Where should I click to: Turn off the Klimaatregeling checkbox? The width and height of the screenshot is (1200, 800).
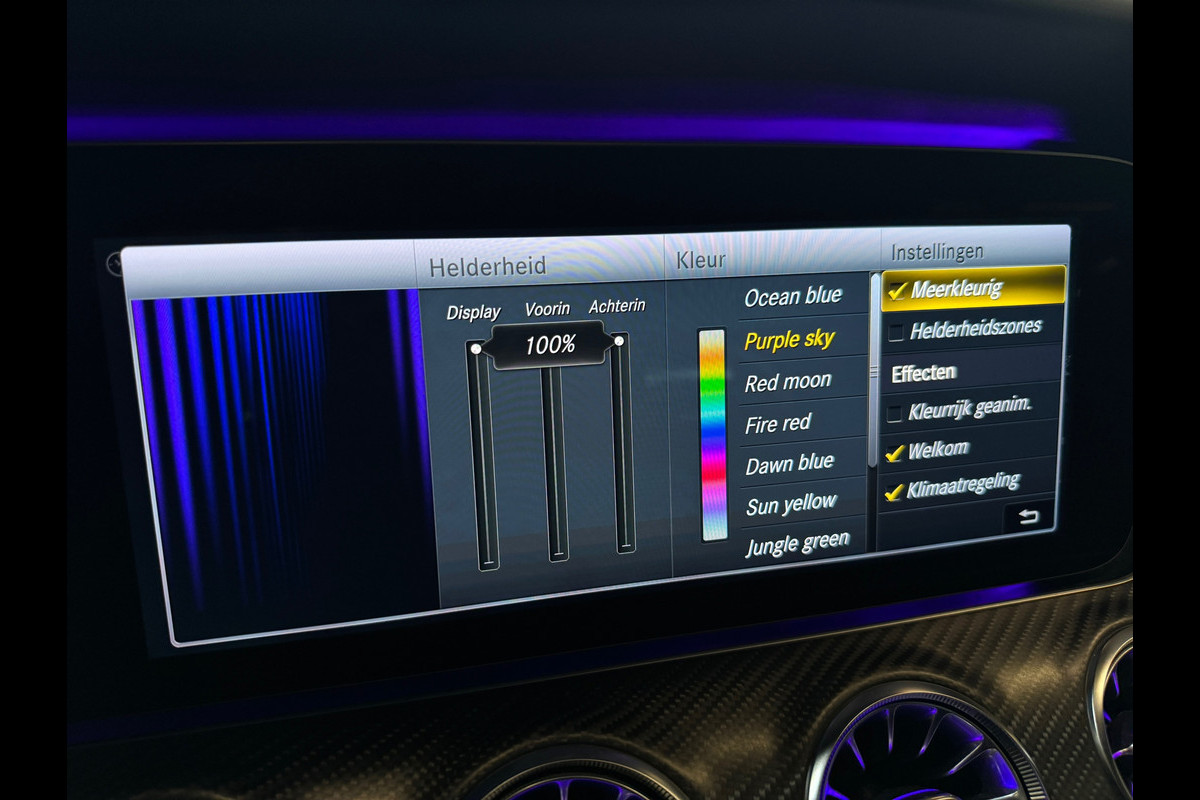pos(895,492)
